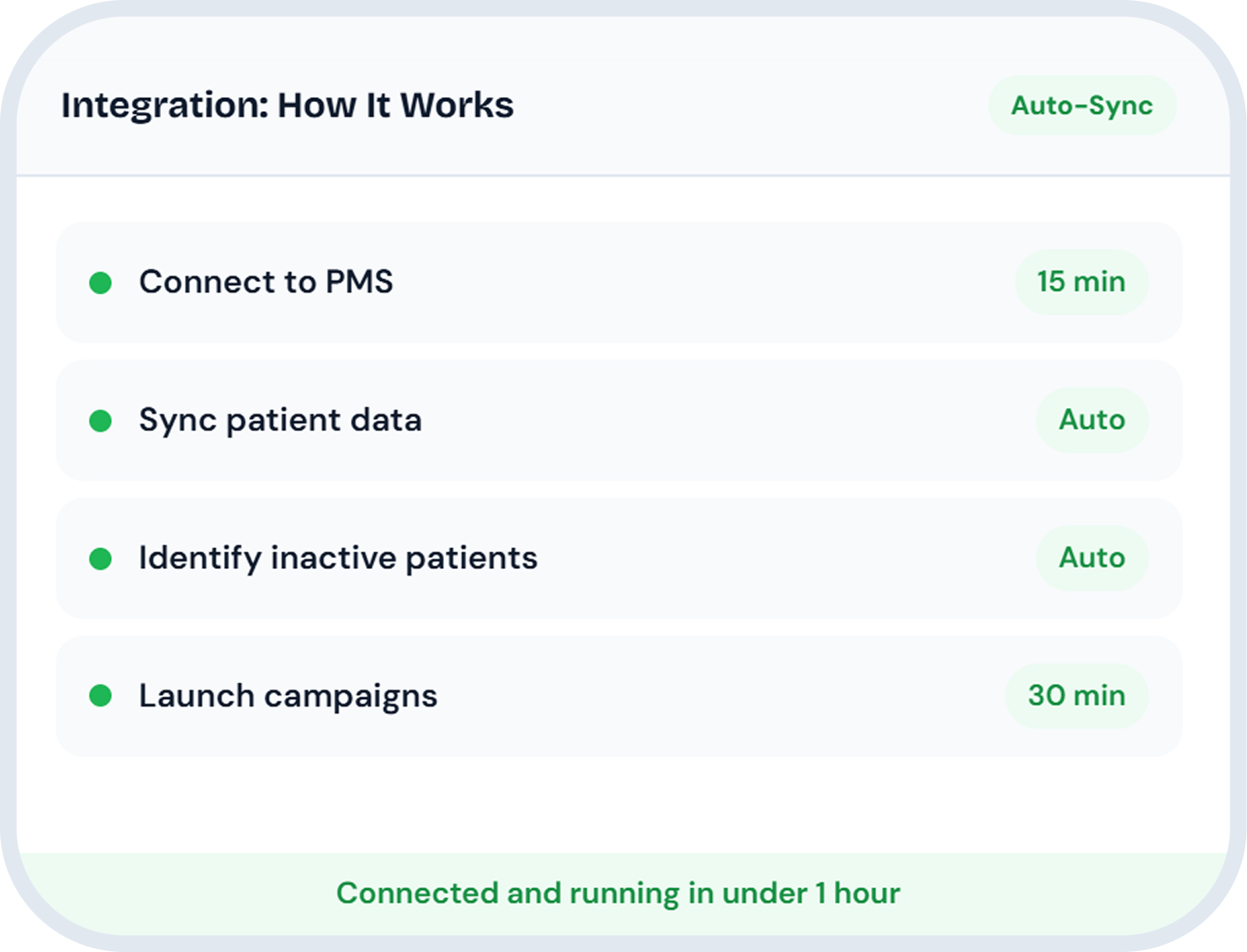
Task: Click the word PMS in the first step
Action: (359, 282)
